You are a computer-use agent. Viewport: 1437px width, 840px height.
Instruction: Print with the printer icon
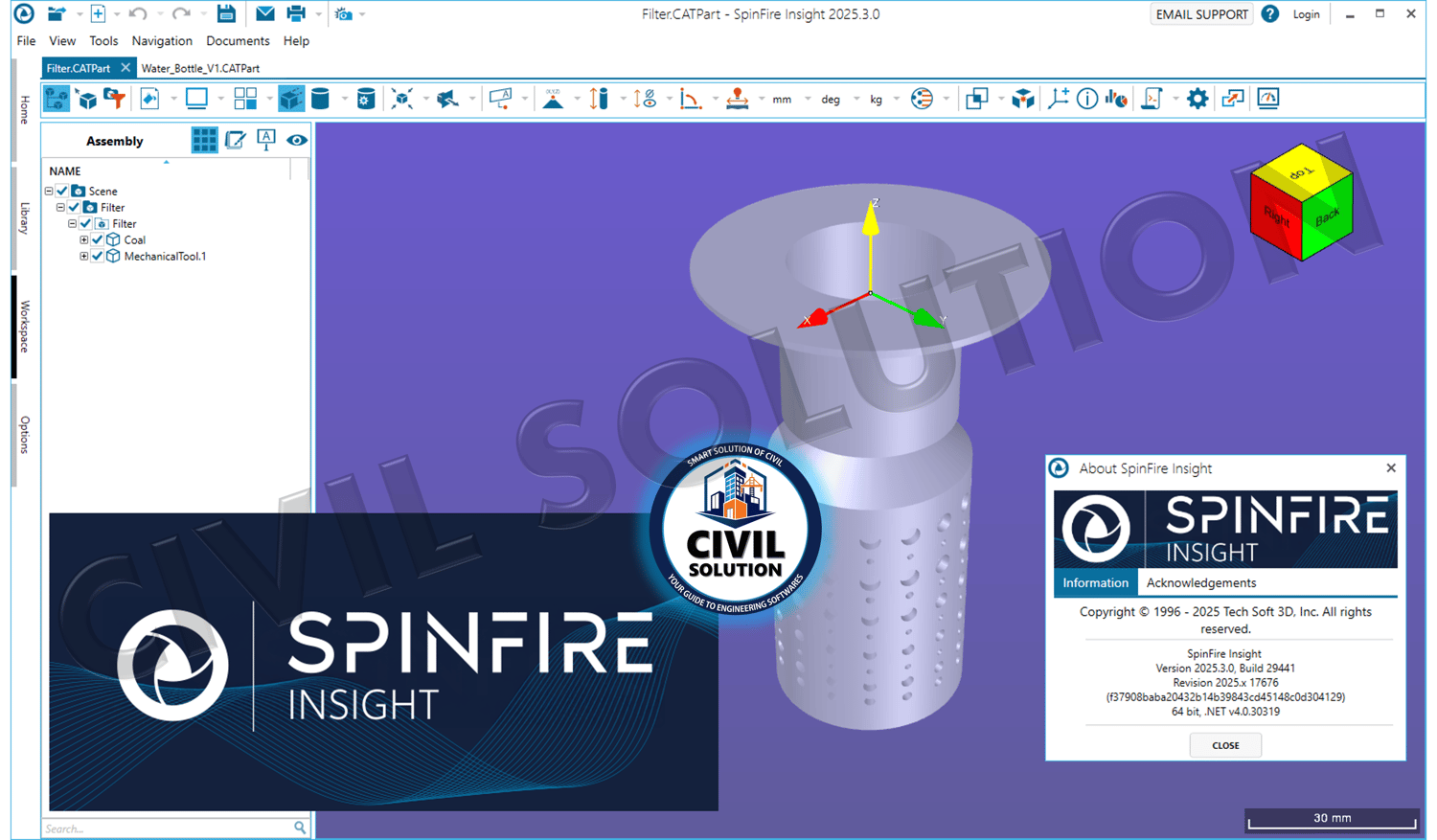(296, 14)
